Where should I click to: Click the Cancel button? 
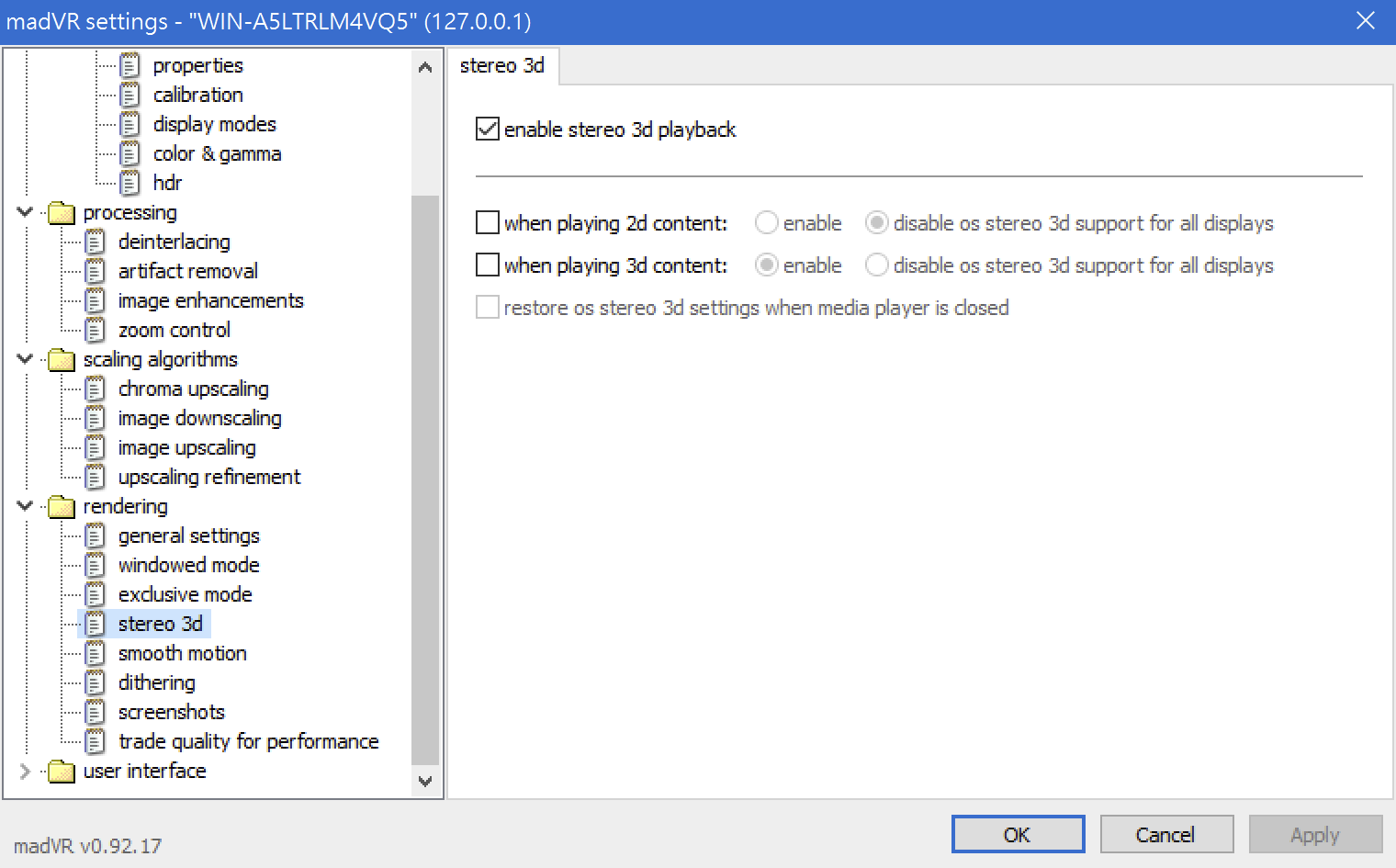pos(1165,834)
